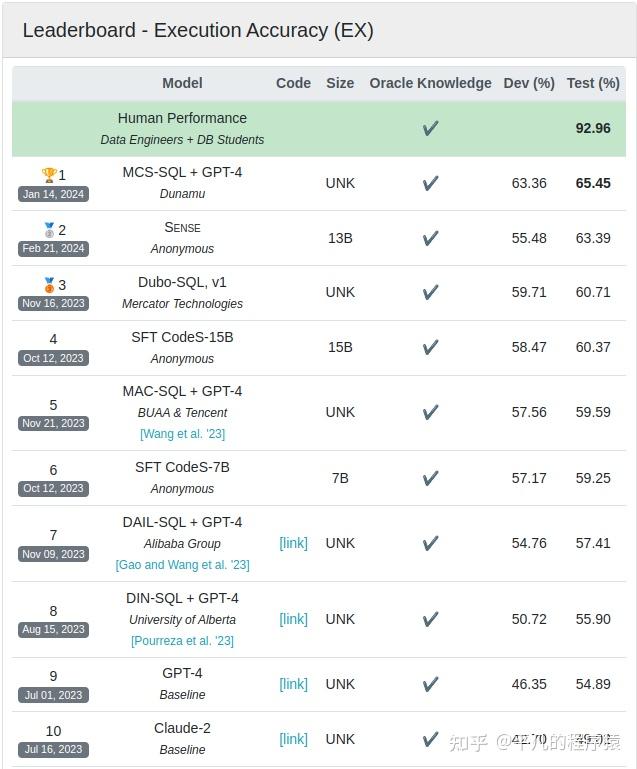Click the checkmark in the DAIL-SQL + GPT-4 row
This screenshot has height=769, width=637.
[x=431, y=543]
